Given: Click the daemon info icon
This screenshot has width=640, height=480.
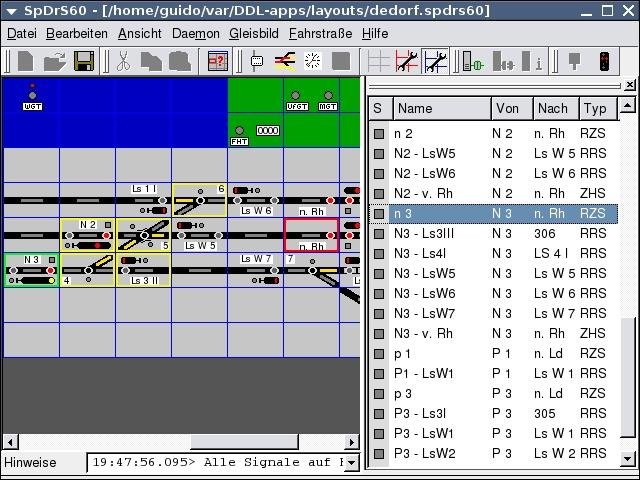Looking at the screenshot, I should 532,62.
